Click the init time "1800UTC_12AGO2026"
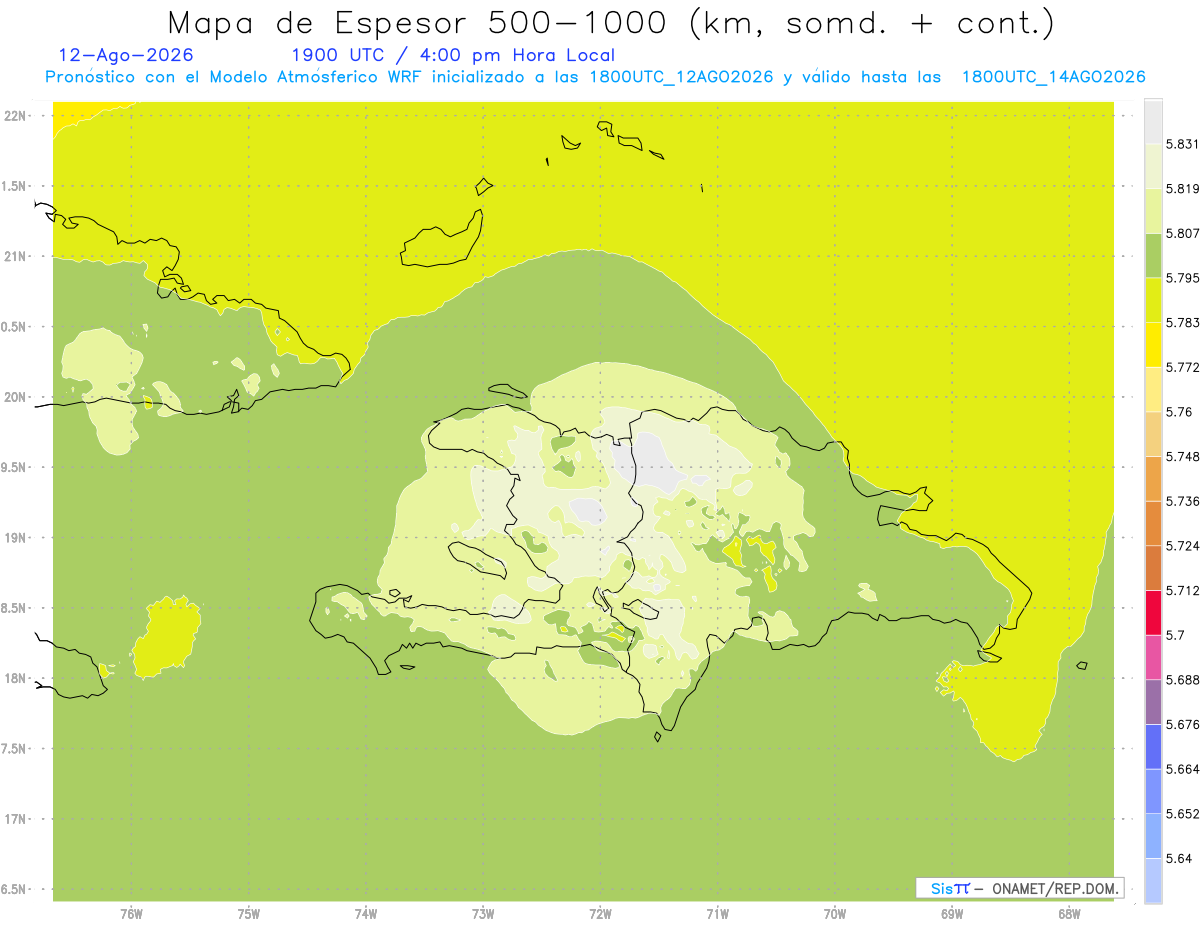Screen dimensions: 1200x927 [x=681, y=77]
